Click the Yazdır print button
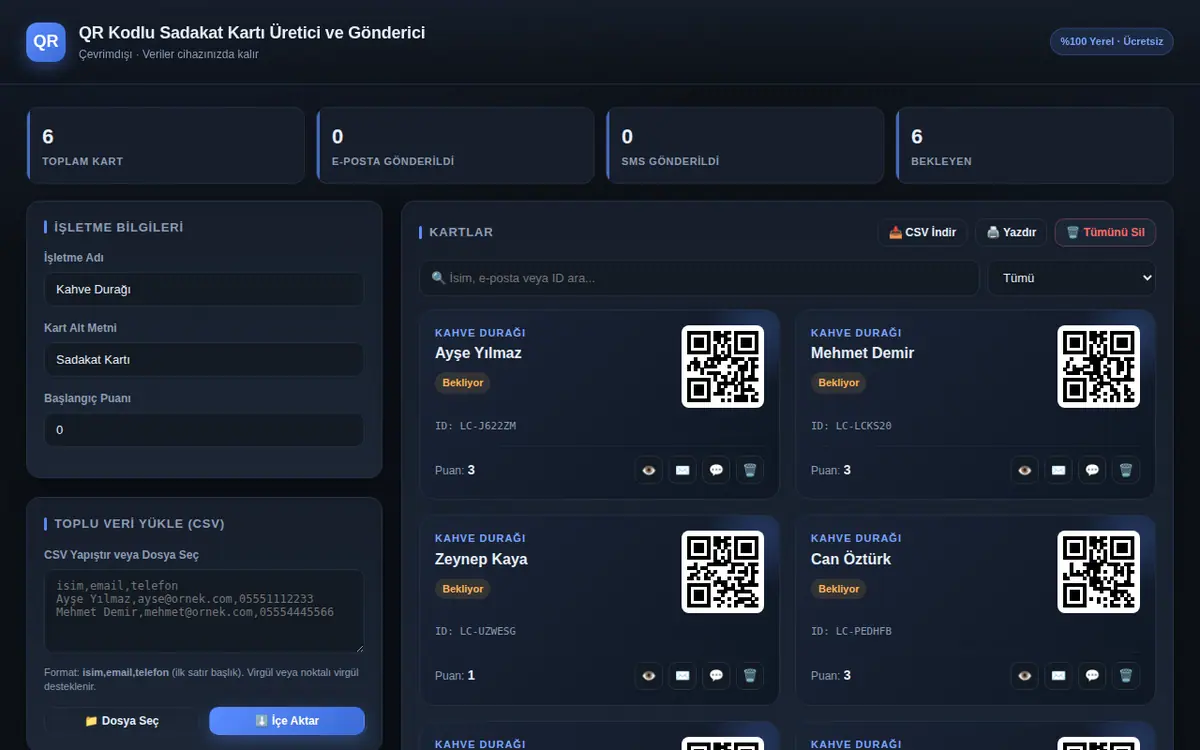1200x750 pixels. (x=1011, y=232)
